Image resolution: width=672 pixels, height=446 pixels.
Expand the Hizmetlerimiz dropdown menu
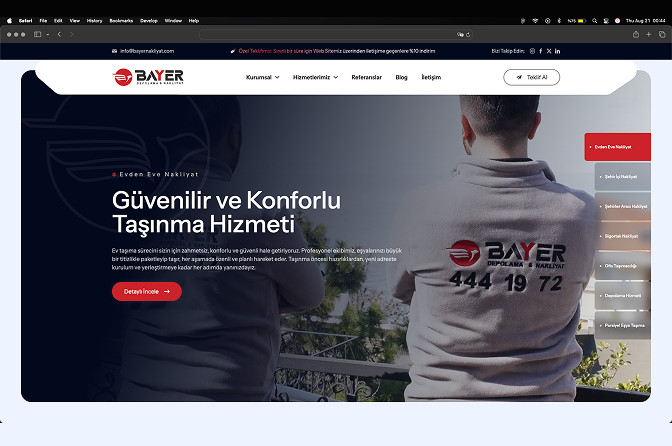click(x=315, y=77)
